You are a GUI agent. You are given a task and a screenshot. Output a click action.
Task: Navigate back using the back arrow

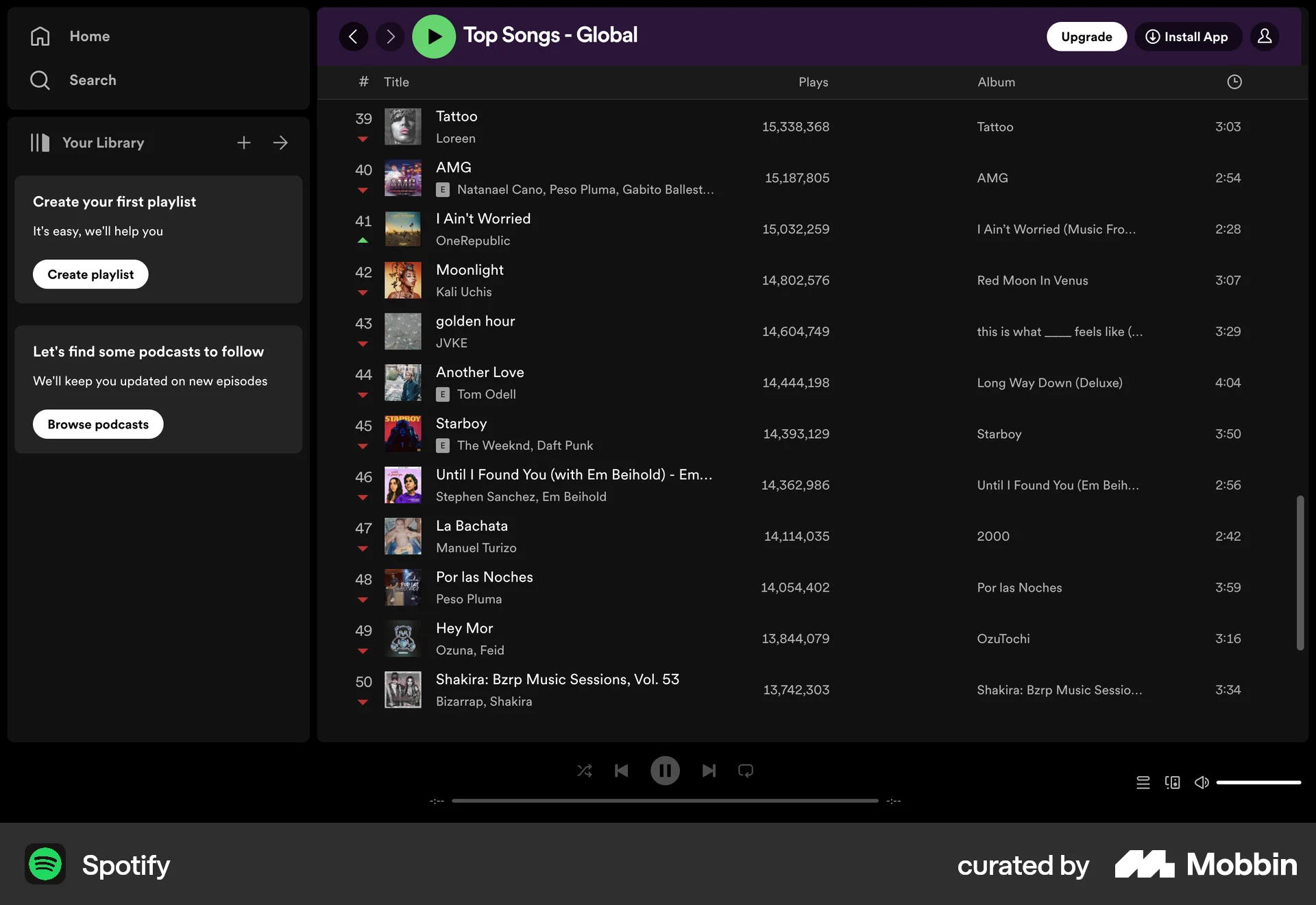(353, 36)
